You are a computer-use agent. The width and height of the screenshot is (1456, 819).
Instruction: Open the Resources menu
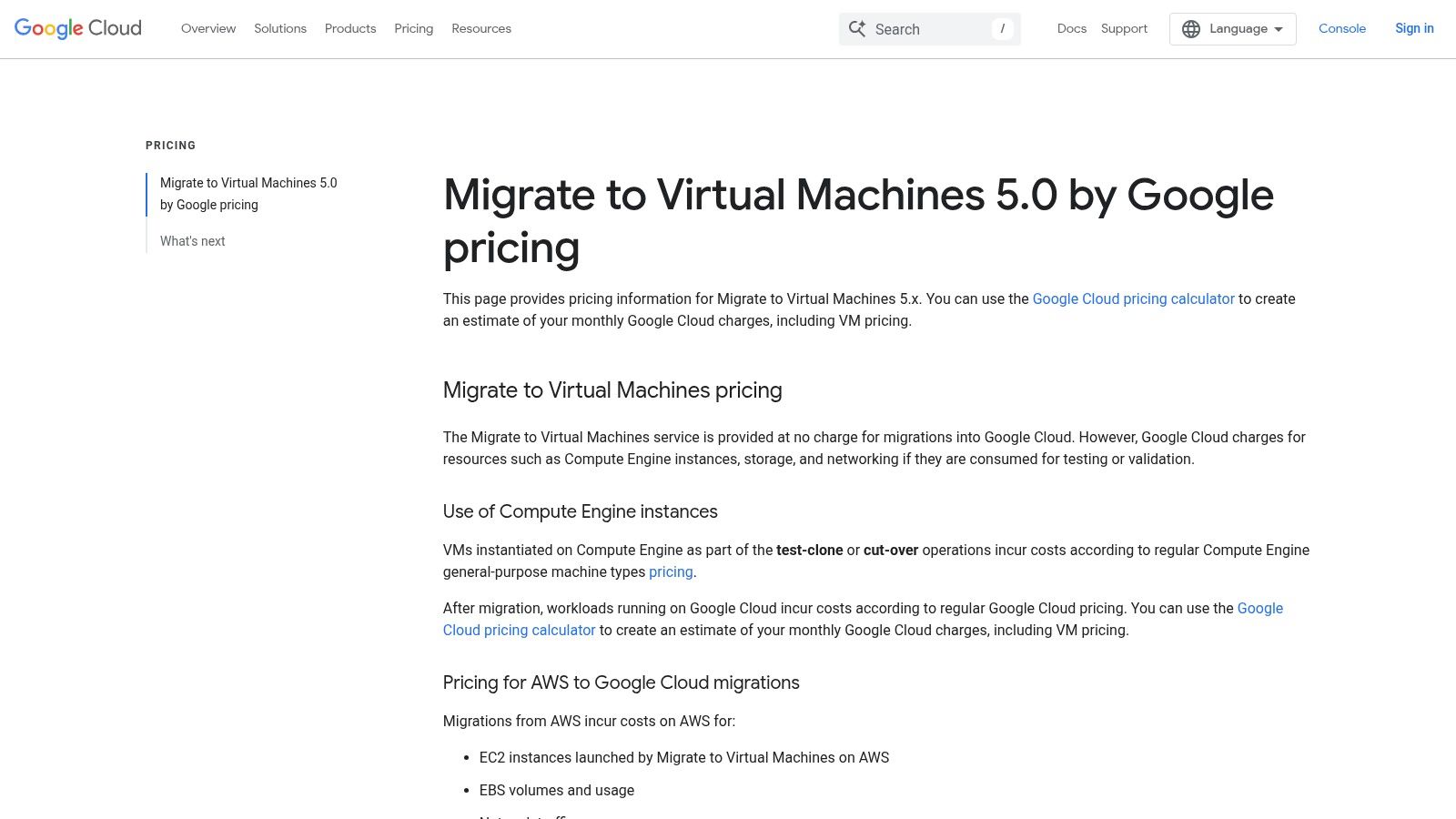coord(481,28)
